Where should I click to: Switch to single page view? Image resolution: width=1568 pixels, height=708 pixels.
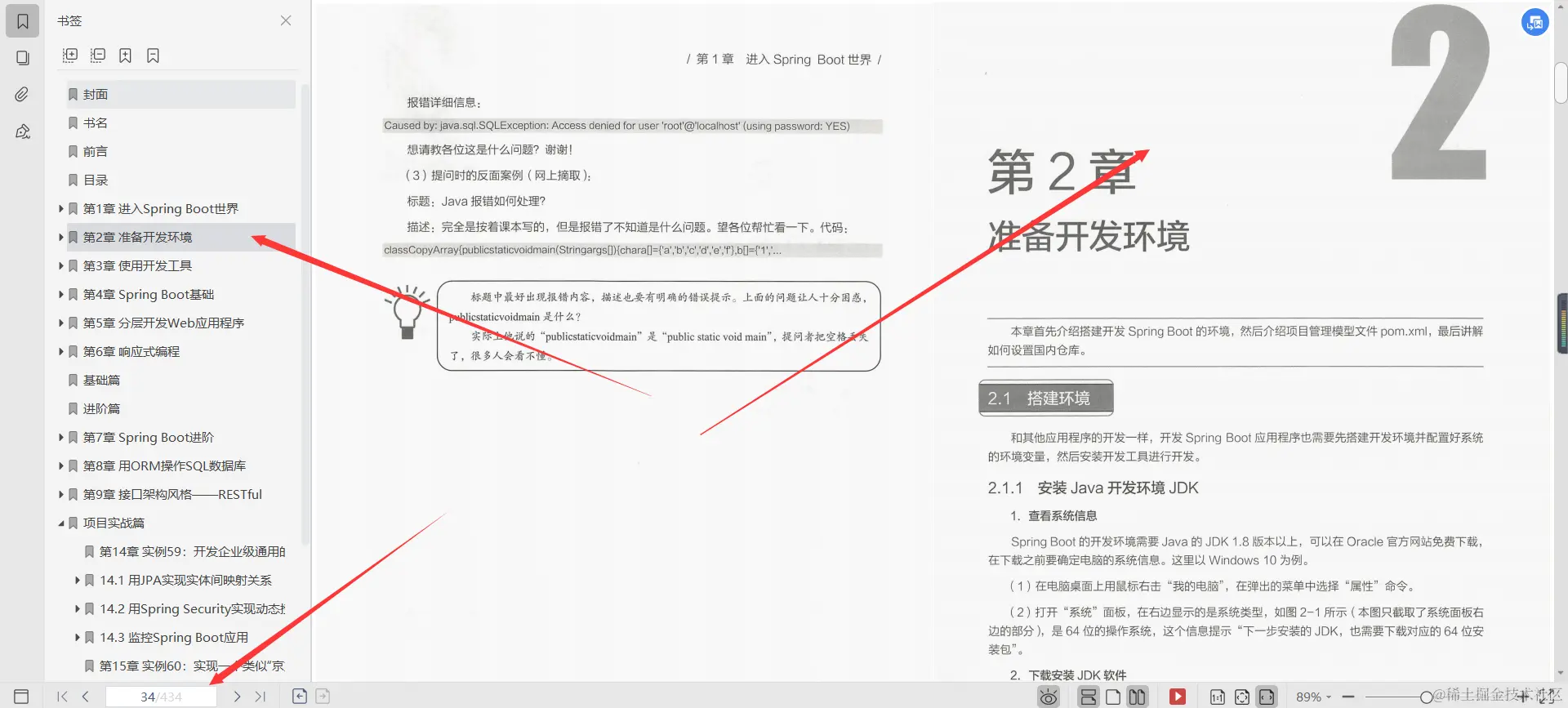1113,697
